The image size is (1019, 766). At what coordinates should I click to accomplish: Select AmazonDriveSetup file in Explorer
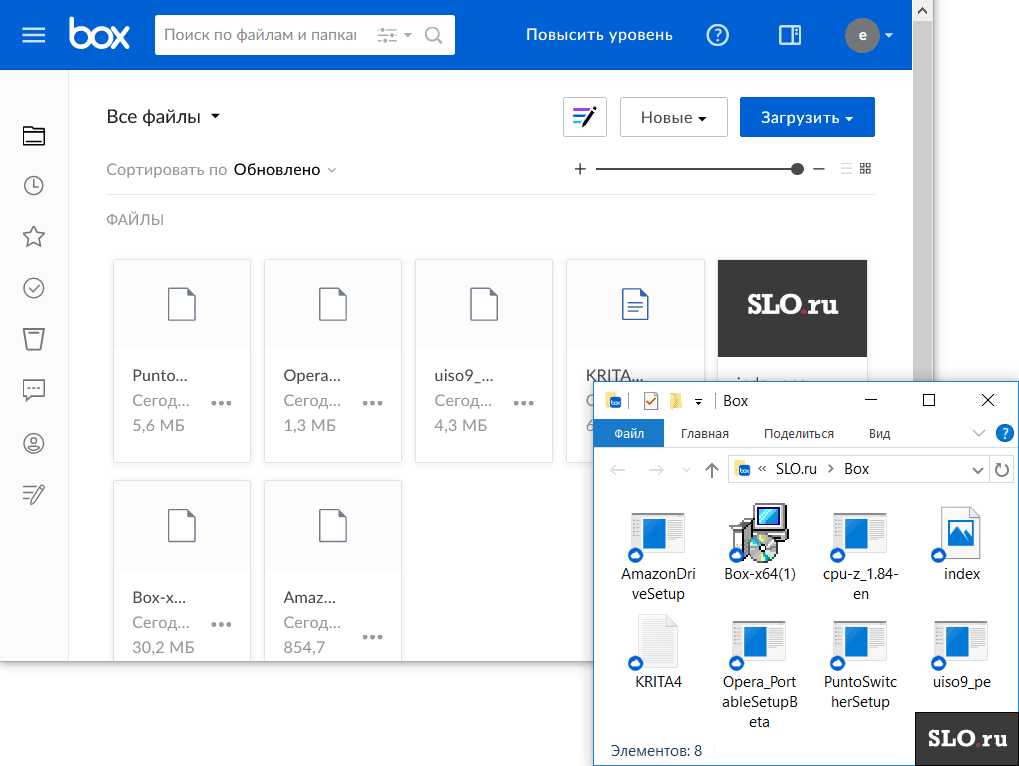click(658, 555)
